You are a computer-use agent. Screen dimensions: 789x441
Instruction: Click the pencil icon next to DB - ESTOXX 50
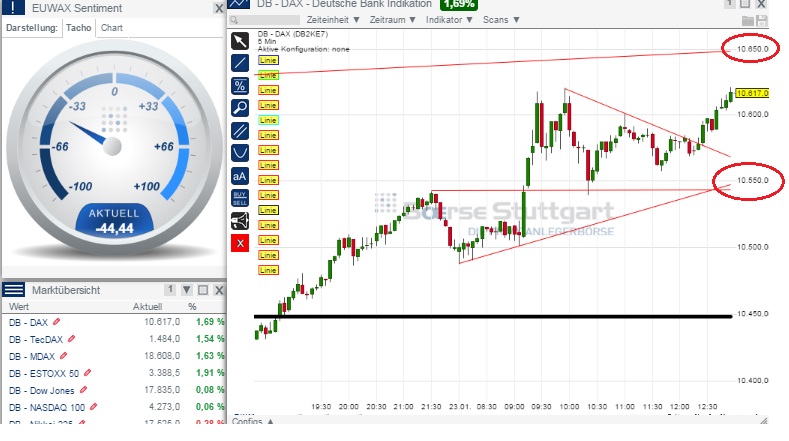coord(88,373)
